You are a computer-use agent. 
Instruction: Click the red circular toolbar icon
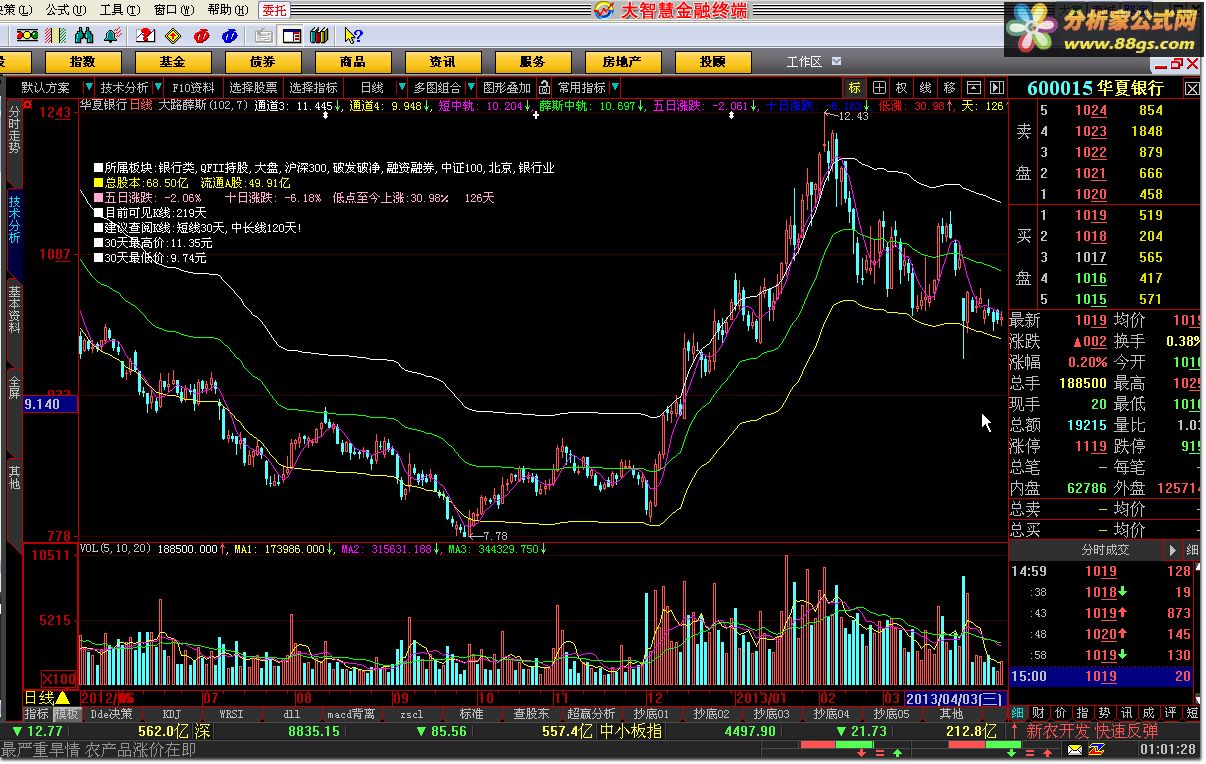[x=201, y=36]
